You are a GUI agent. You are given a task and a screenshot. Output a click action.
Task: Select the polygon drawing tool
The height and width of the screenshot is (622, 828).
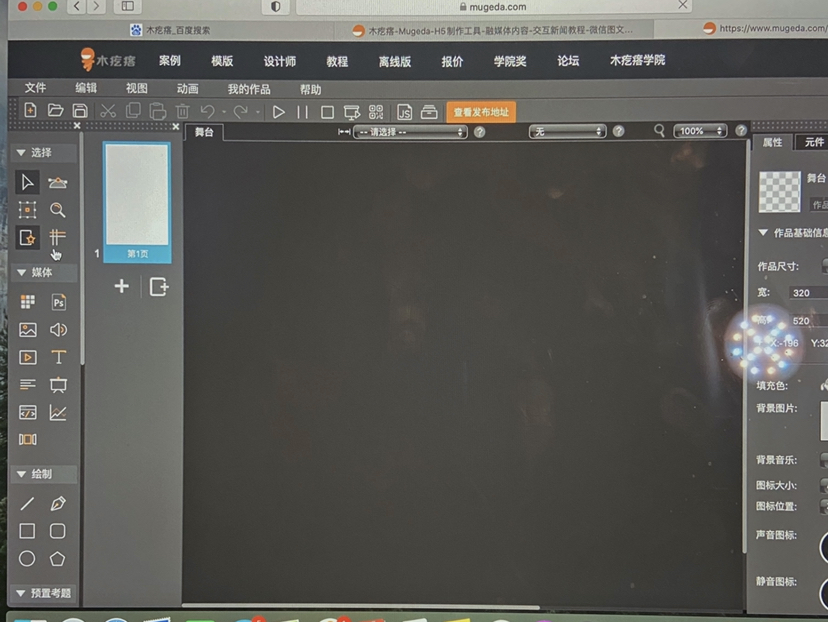58,559
